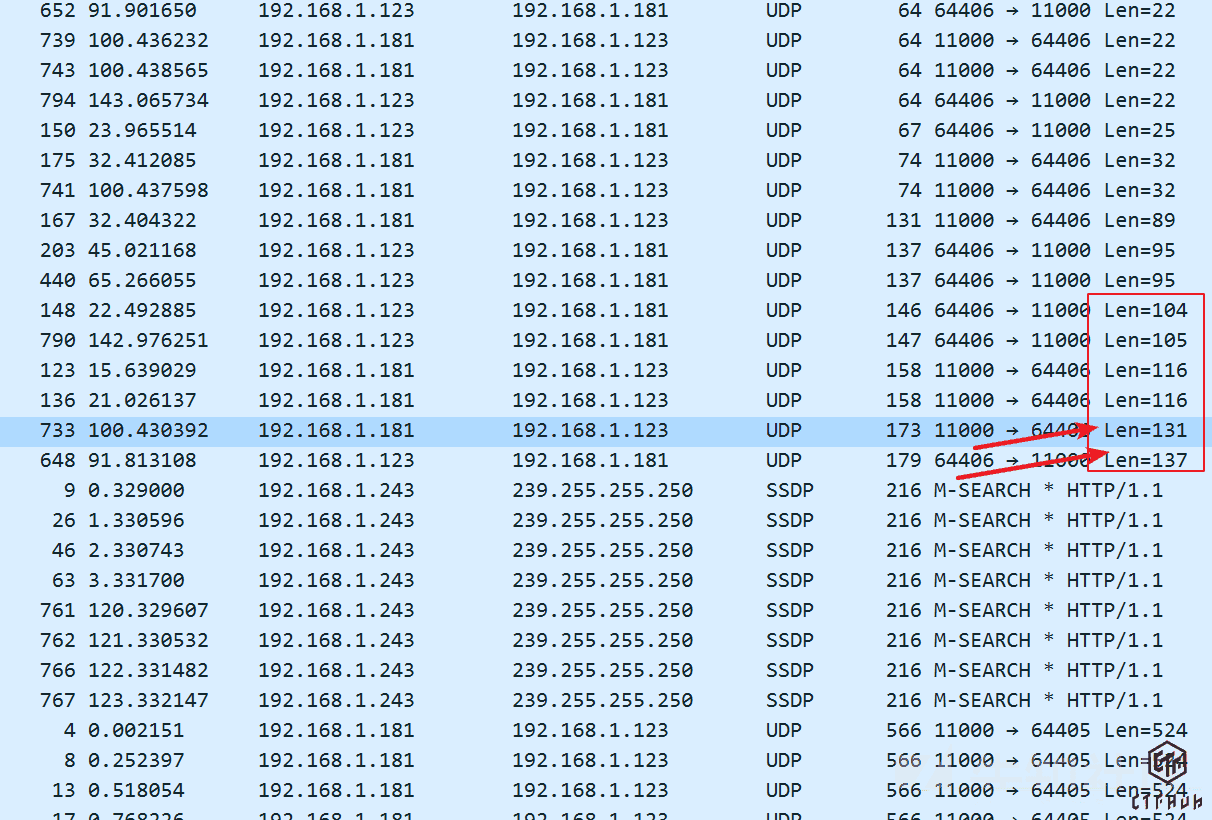
Task: Select SSDP packet 761 at 120.329607
Action: click(x=600, y=611)
